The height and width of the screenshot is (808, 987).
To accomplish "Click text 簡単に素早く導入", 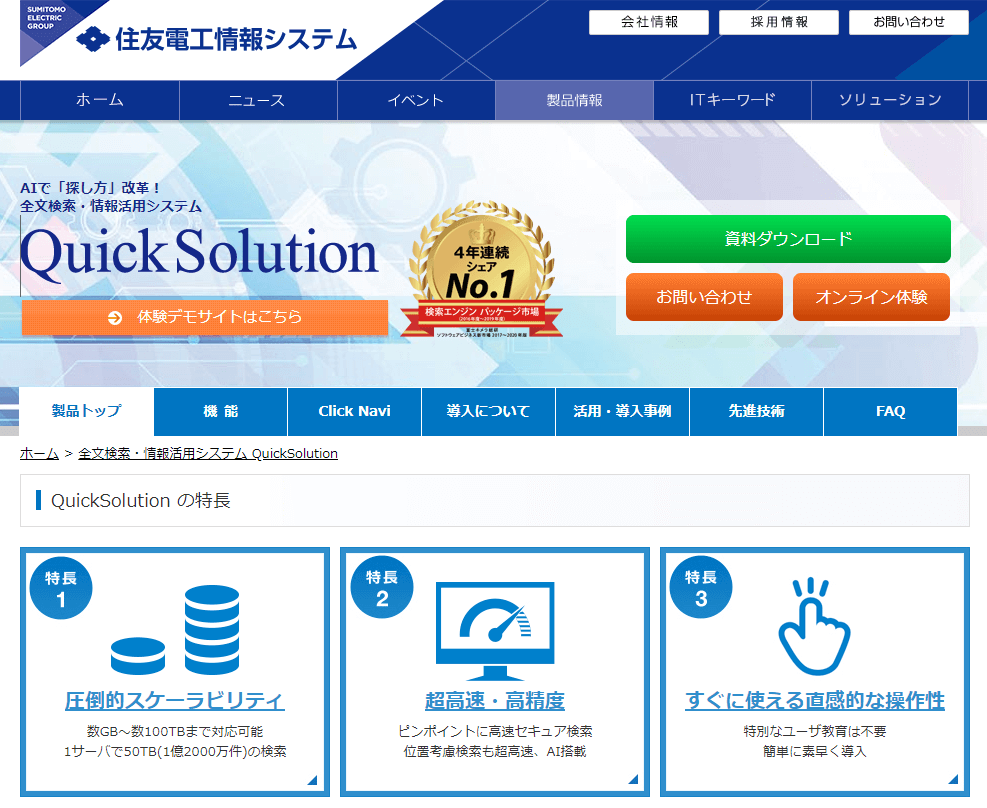I will [815, 752].
